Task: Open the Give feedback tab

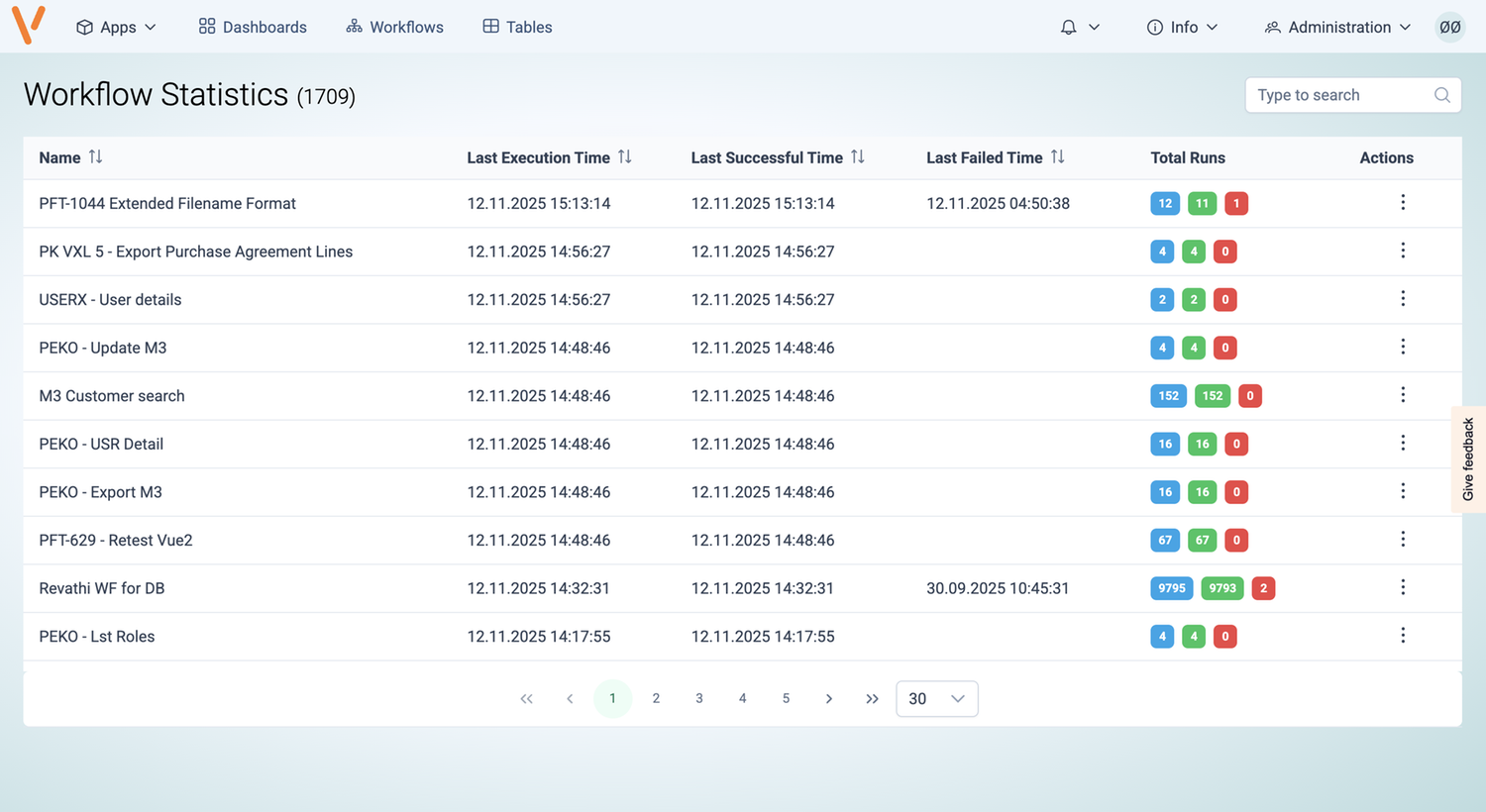Action: click(x=1468, y=458)
